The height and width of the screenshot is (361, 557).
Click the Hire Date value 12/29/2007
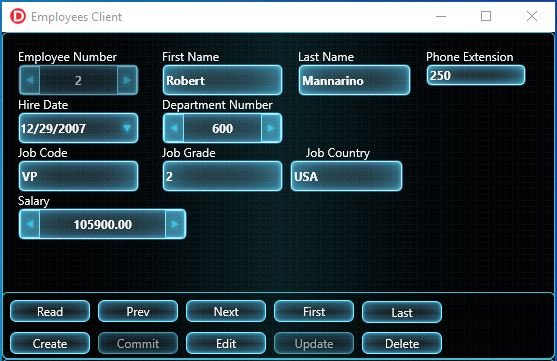[x=53, y=129]
